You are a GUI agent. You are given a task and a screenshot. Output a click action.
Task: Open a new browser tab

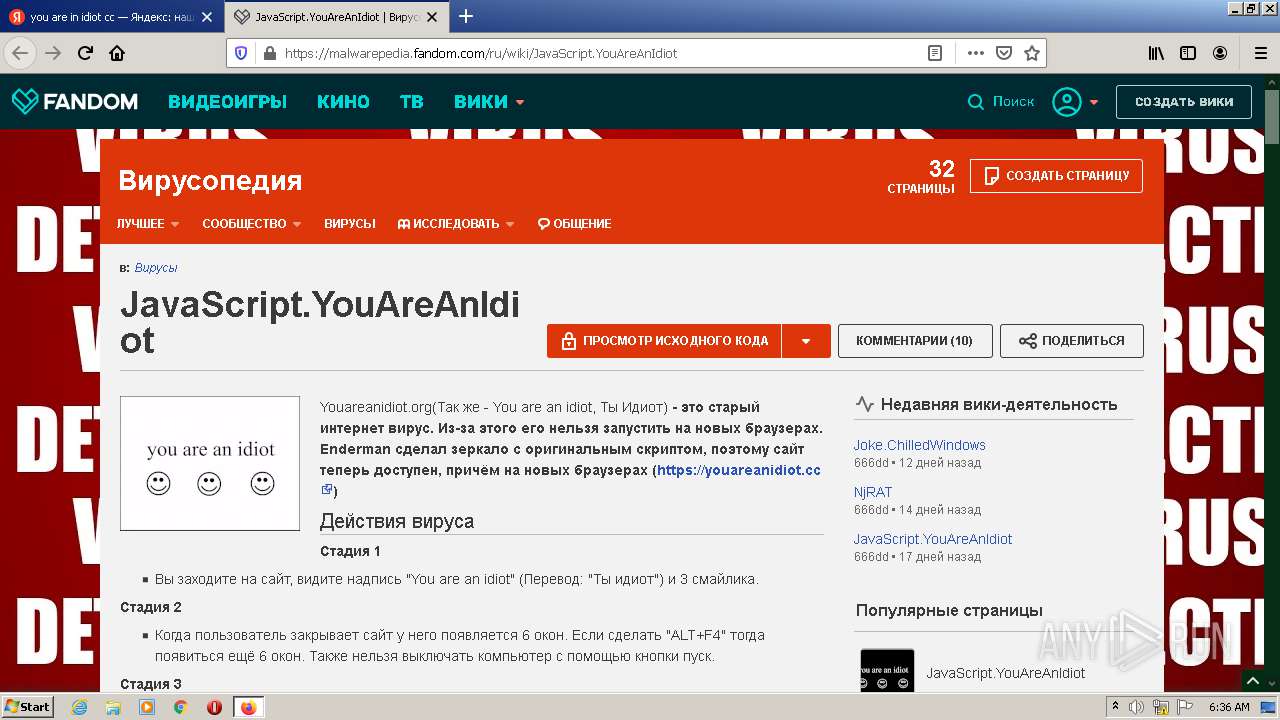point(466,16)
